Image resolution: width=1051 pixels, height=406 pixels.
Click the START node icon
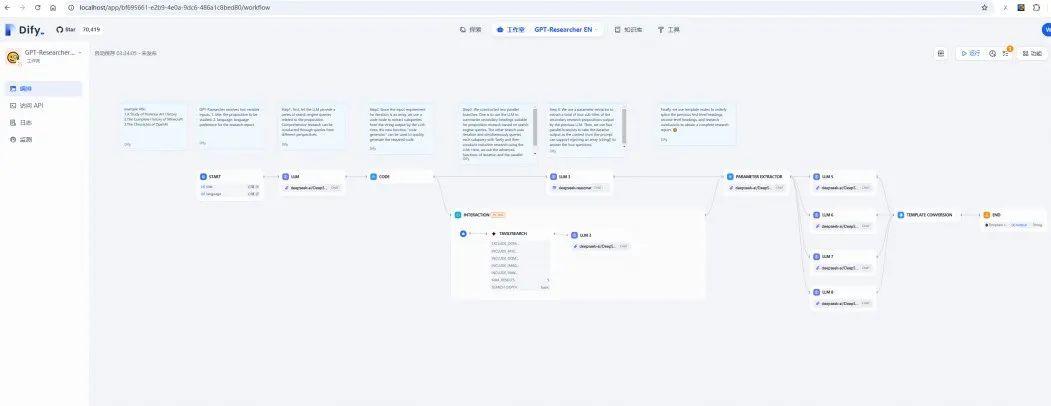point(203,177)
